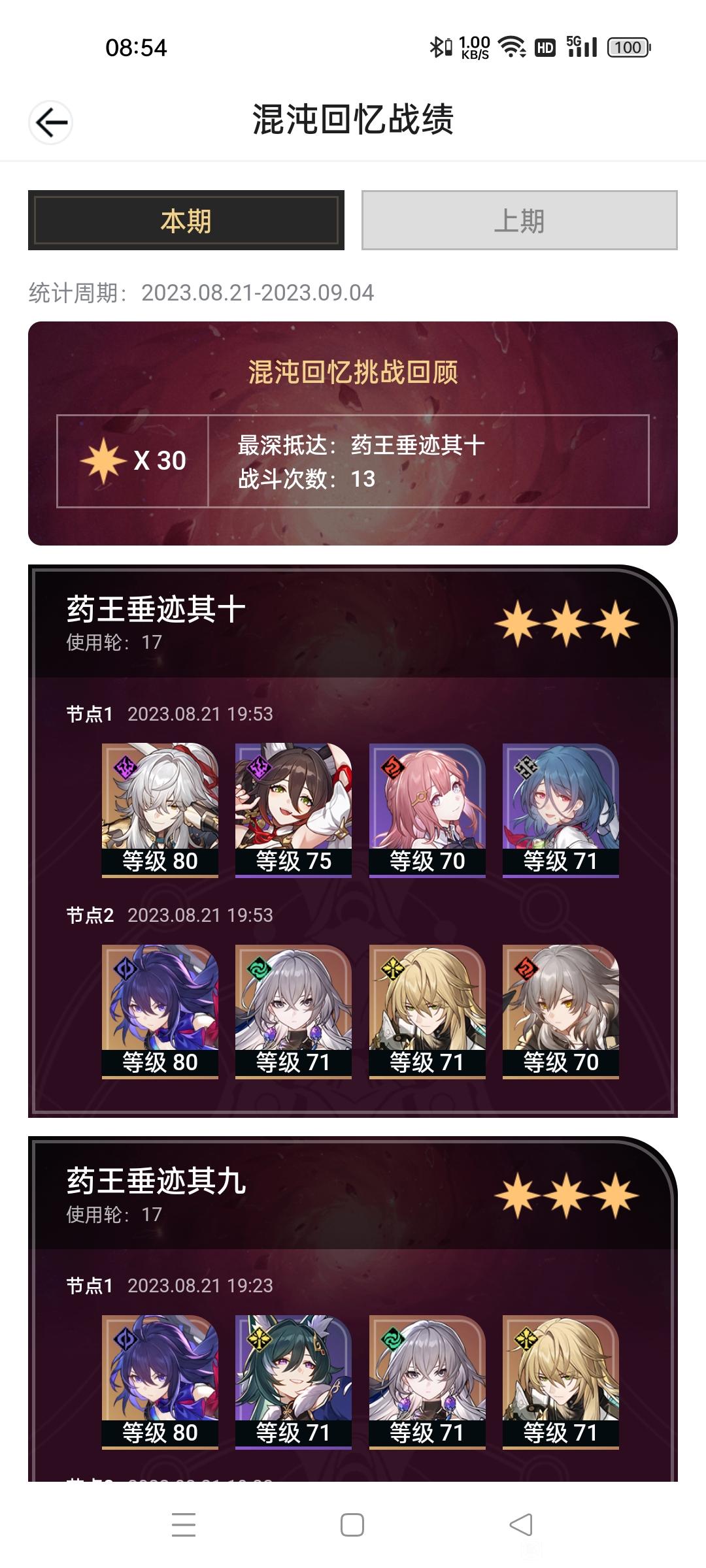
Task: Tap the star count icon X 30
Action: click(133, 461)
